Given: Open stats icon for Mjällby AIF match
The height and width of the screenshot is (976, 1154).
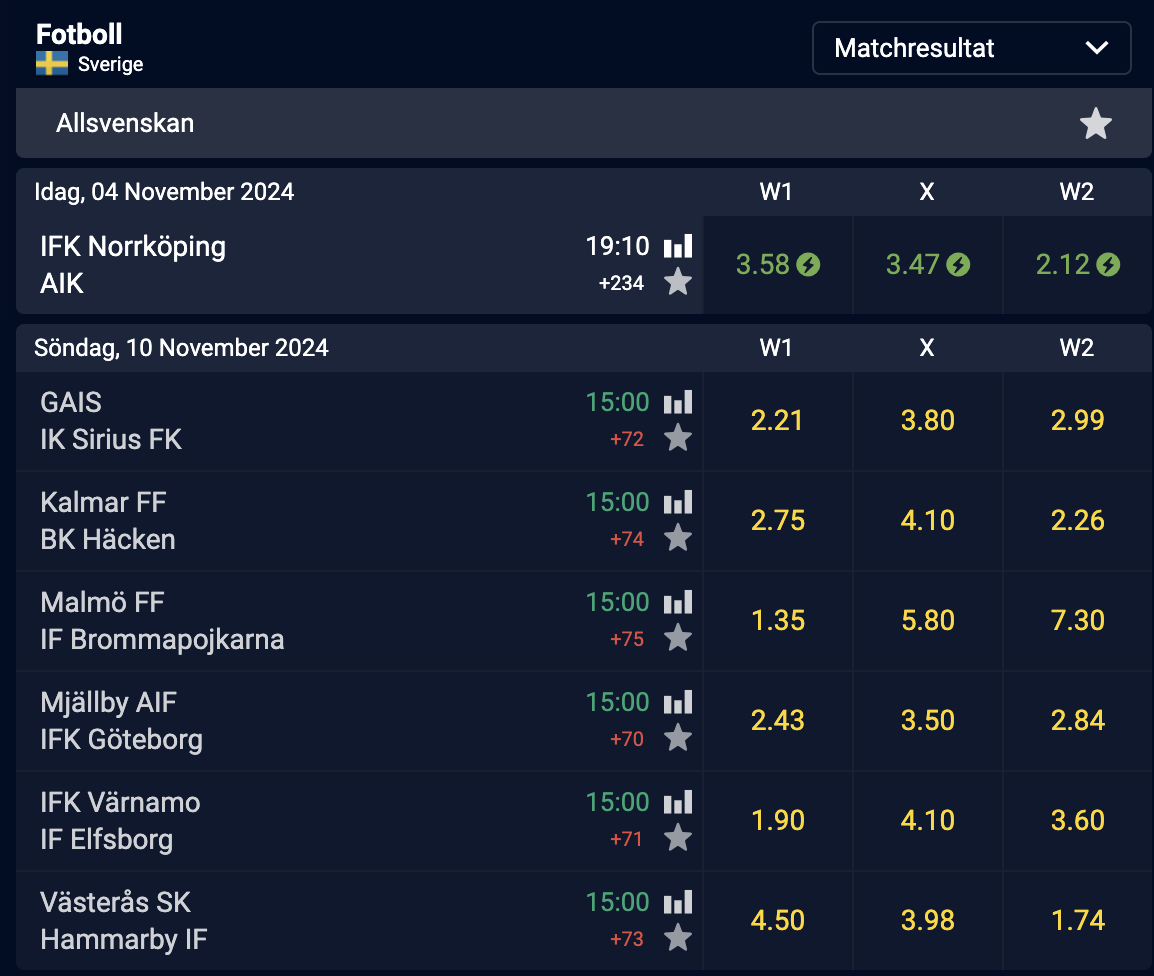Looking at the screenshot, I should point(678,702).
